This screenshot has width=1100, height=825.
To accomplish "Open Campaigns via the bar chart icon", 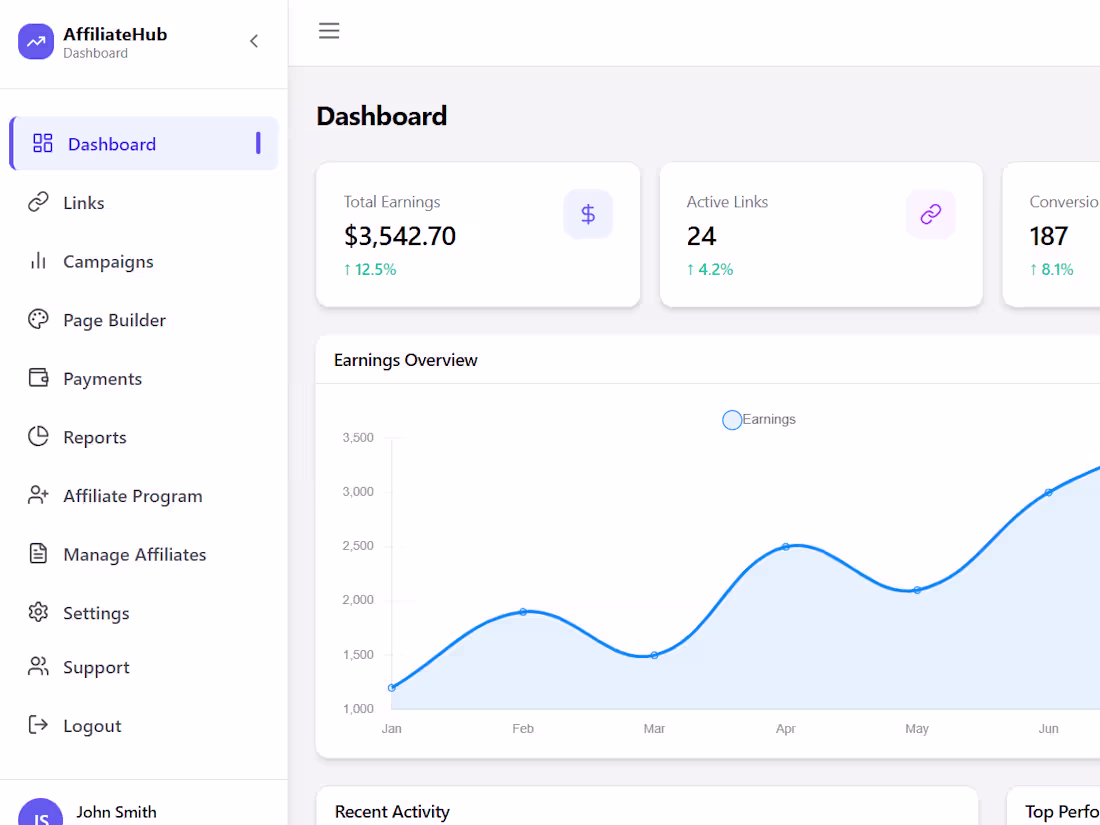I will click(37, 261).
